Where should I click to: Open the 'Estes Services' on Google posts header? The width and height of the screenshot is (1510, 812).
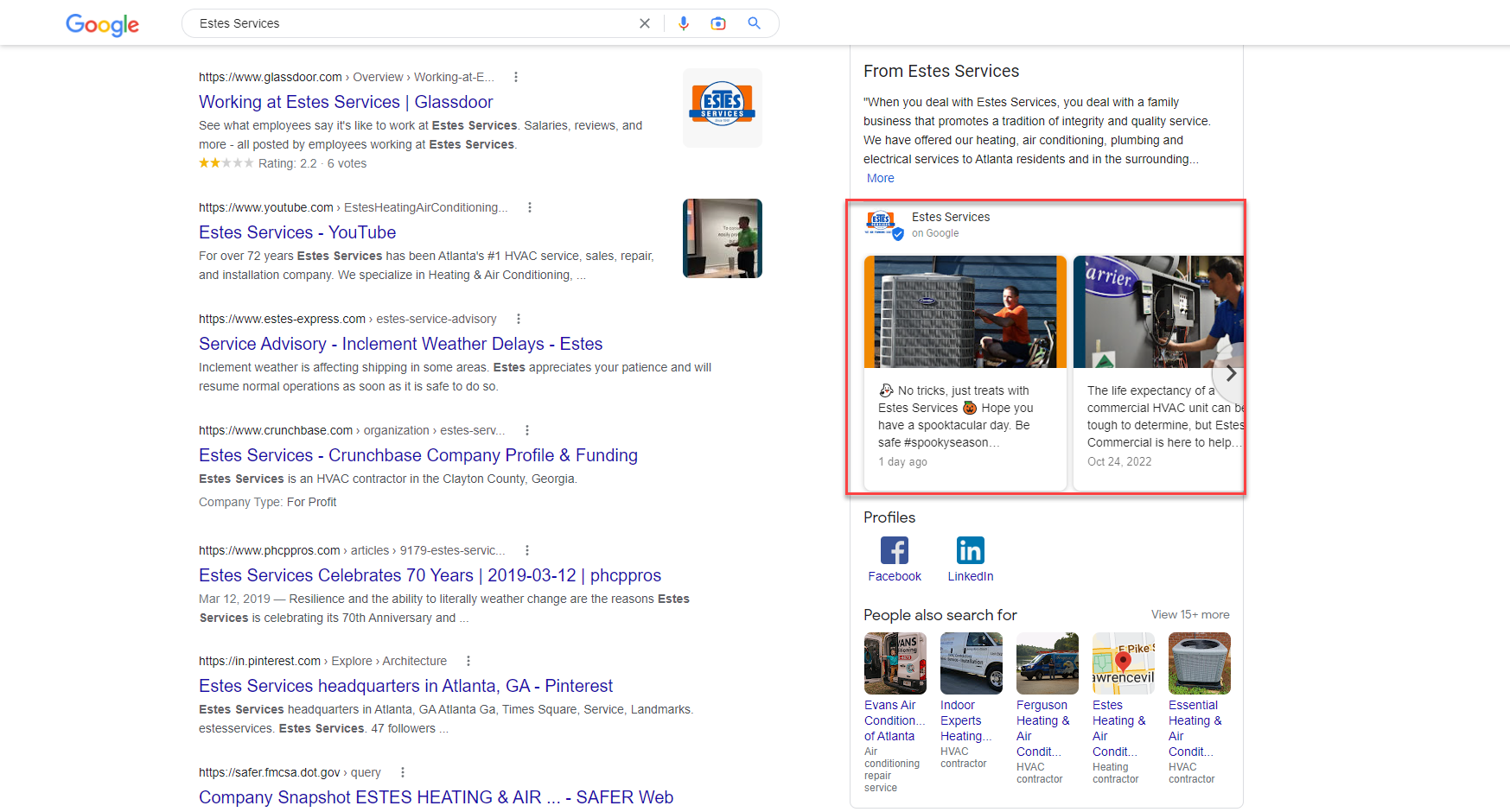point(951,217)
